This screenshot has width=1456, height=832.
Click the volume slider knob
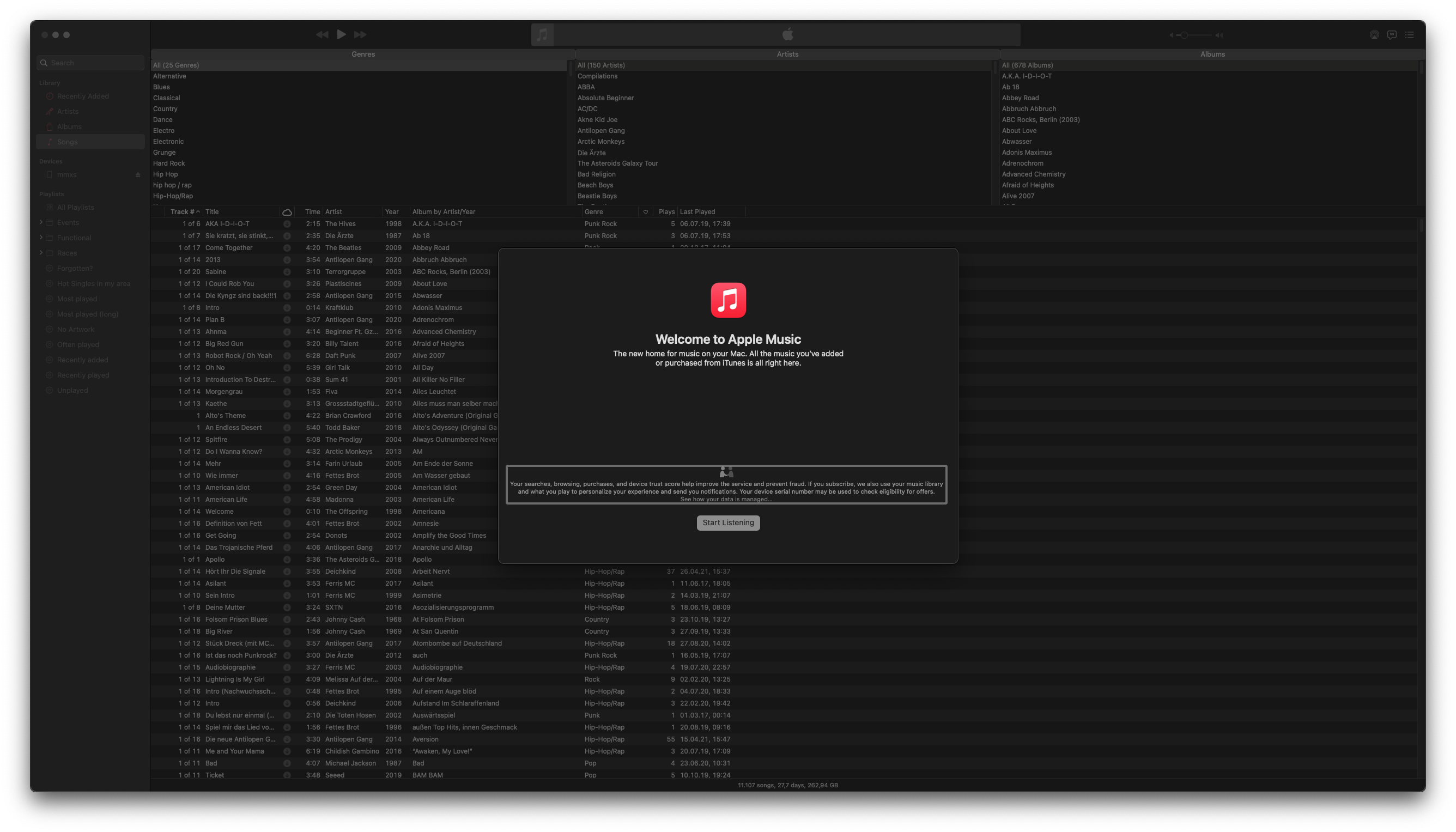[1185, 35]
